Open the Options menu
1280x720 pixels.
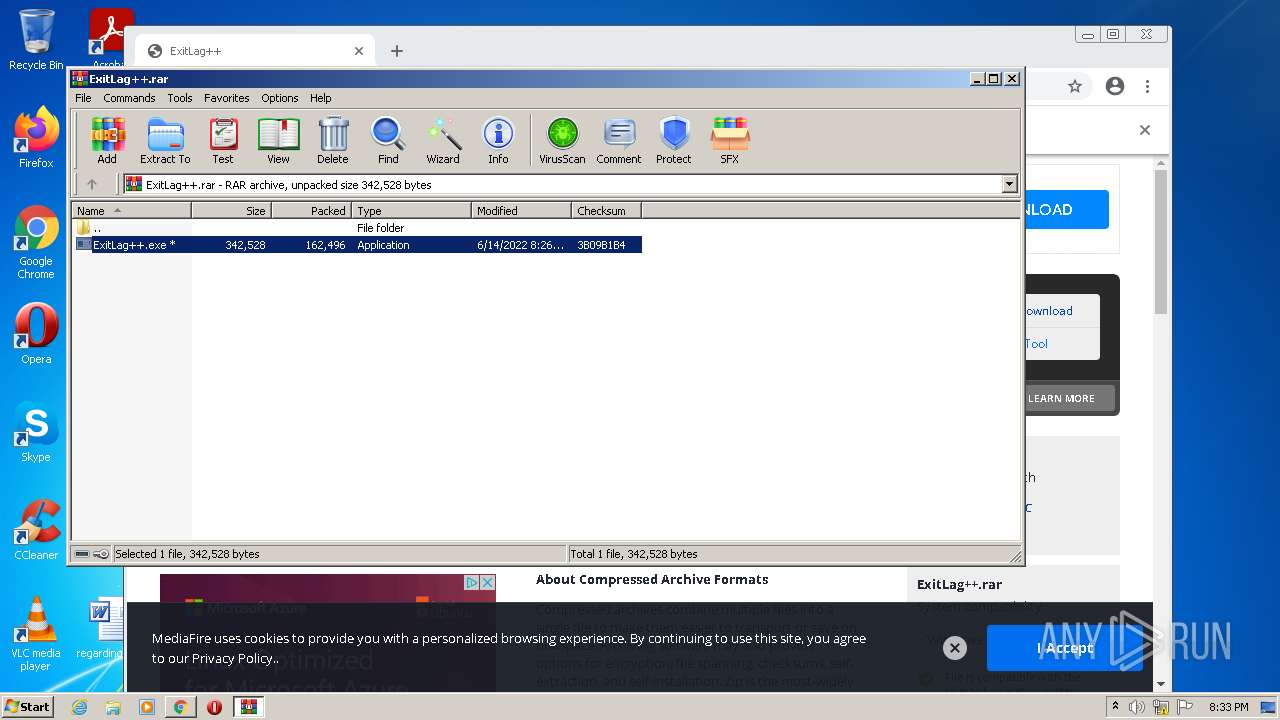[x=280, y=98]
